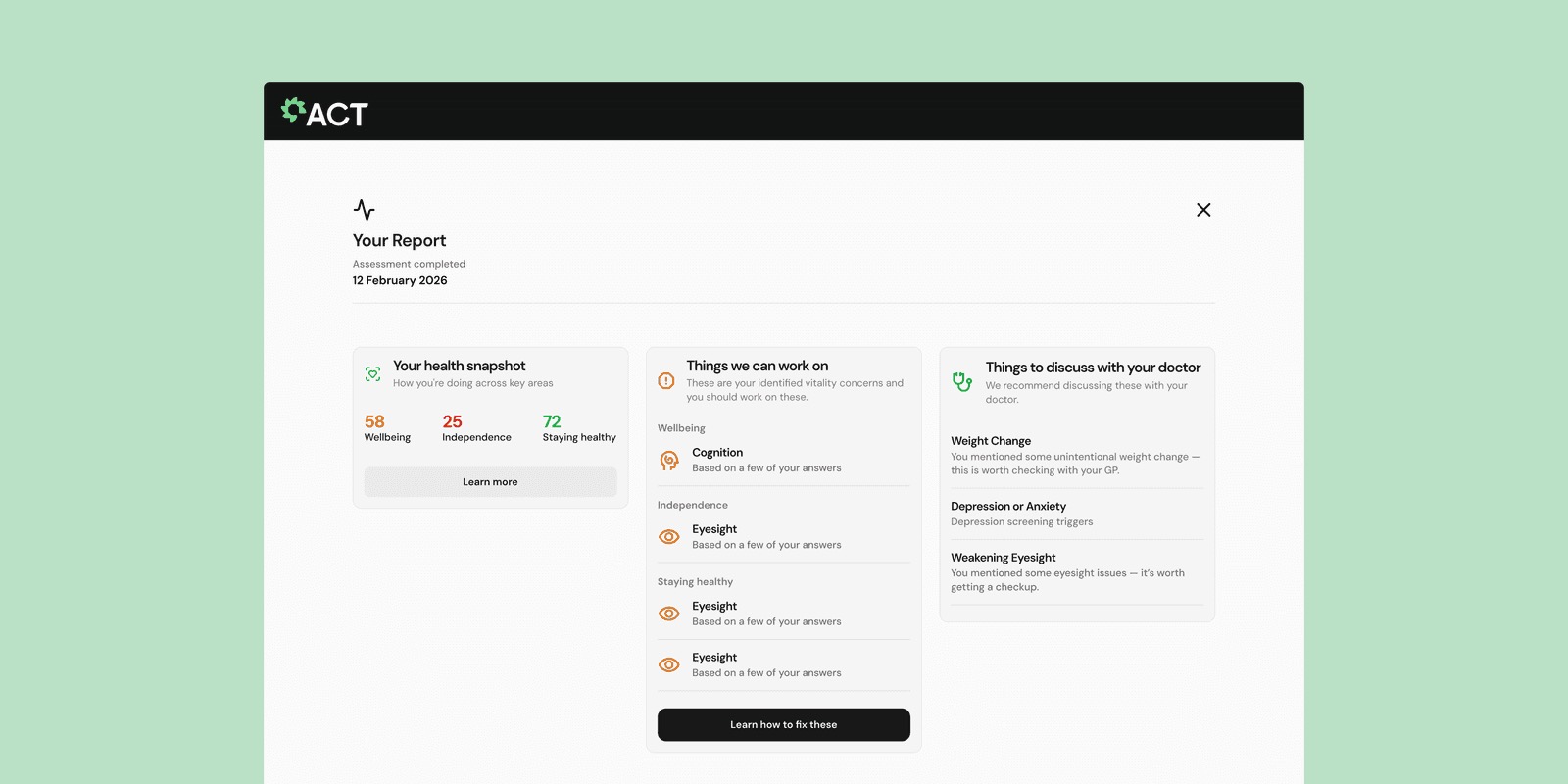Click the Your health snapshot heading
Screen dimensions: 1568x784
(460, 366)
